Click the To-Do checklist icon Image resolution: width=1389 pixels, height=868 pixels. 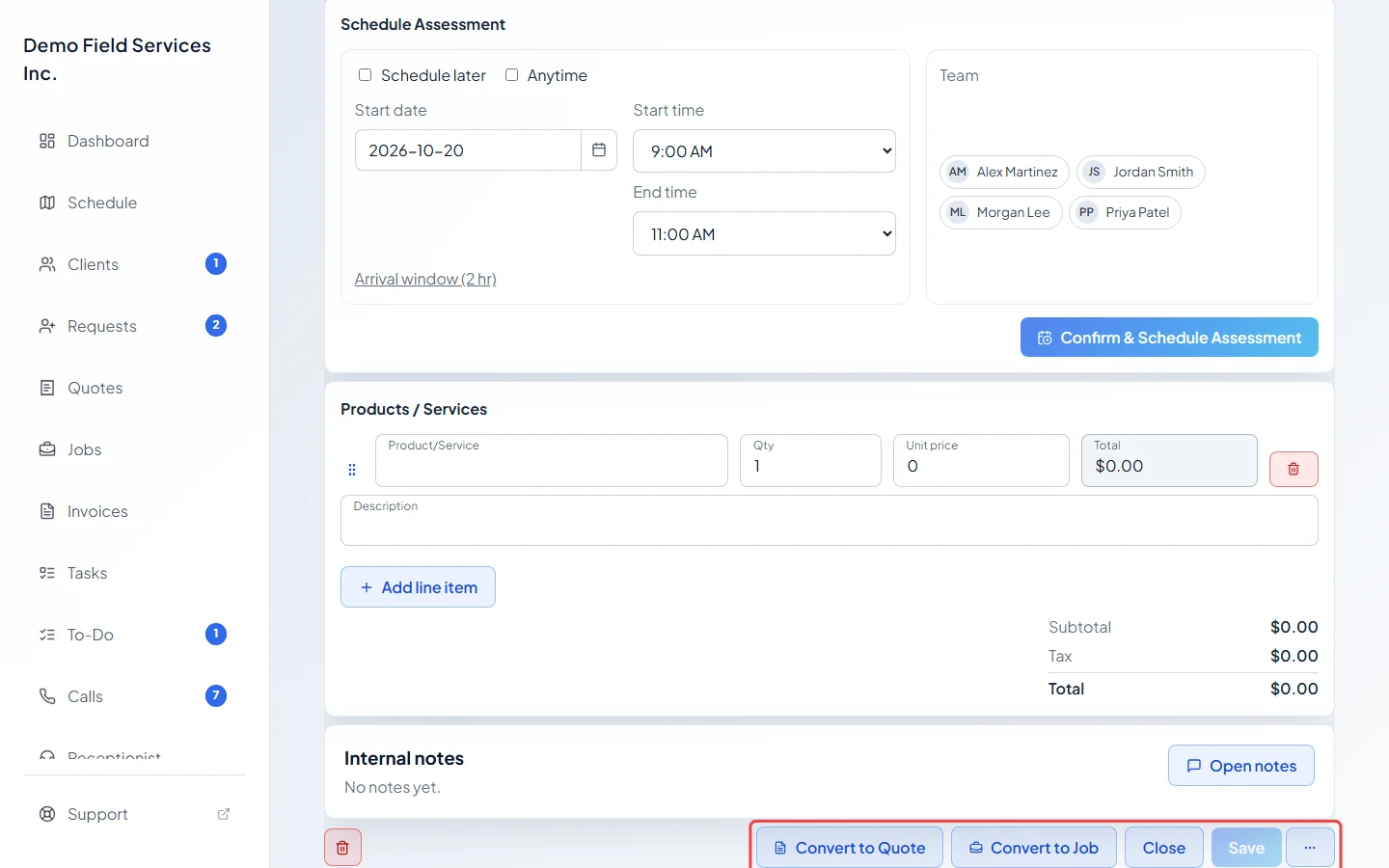pyautogui.click(x=47, y=635)
